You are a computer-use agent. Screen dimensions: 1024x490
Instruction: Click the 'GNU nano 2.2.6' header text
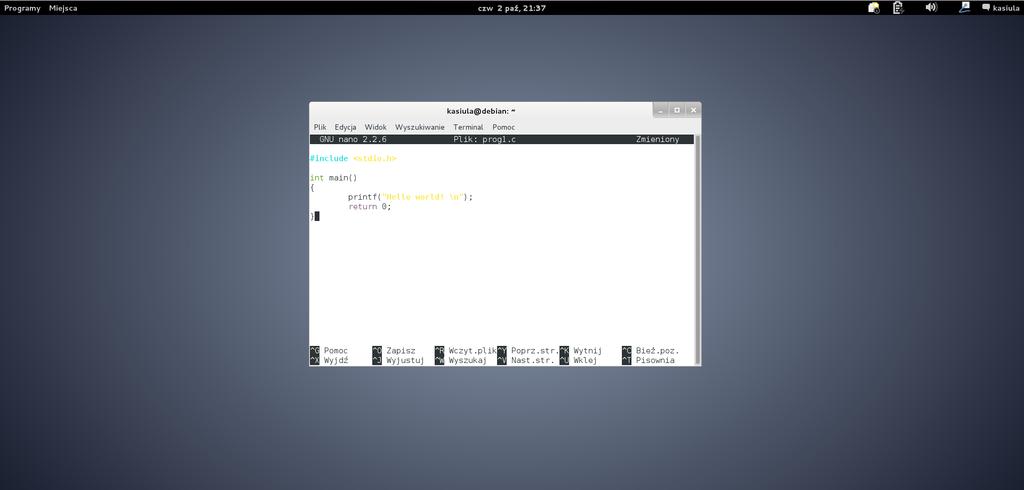(x=353, y=139)
